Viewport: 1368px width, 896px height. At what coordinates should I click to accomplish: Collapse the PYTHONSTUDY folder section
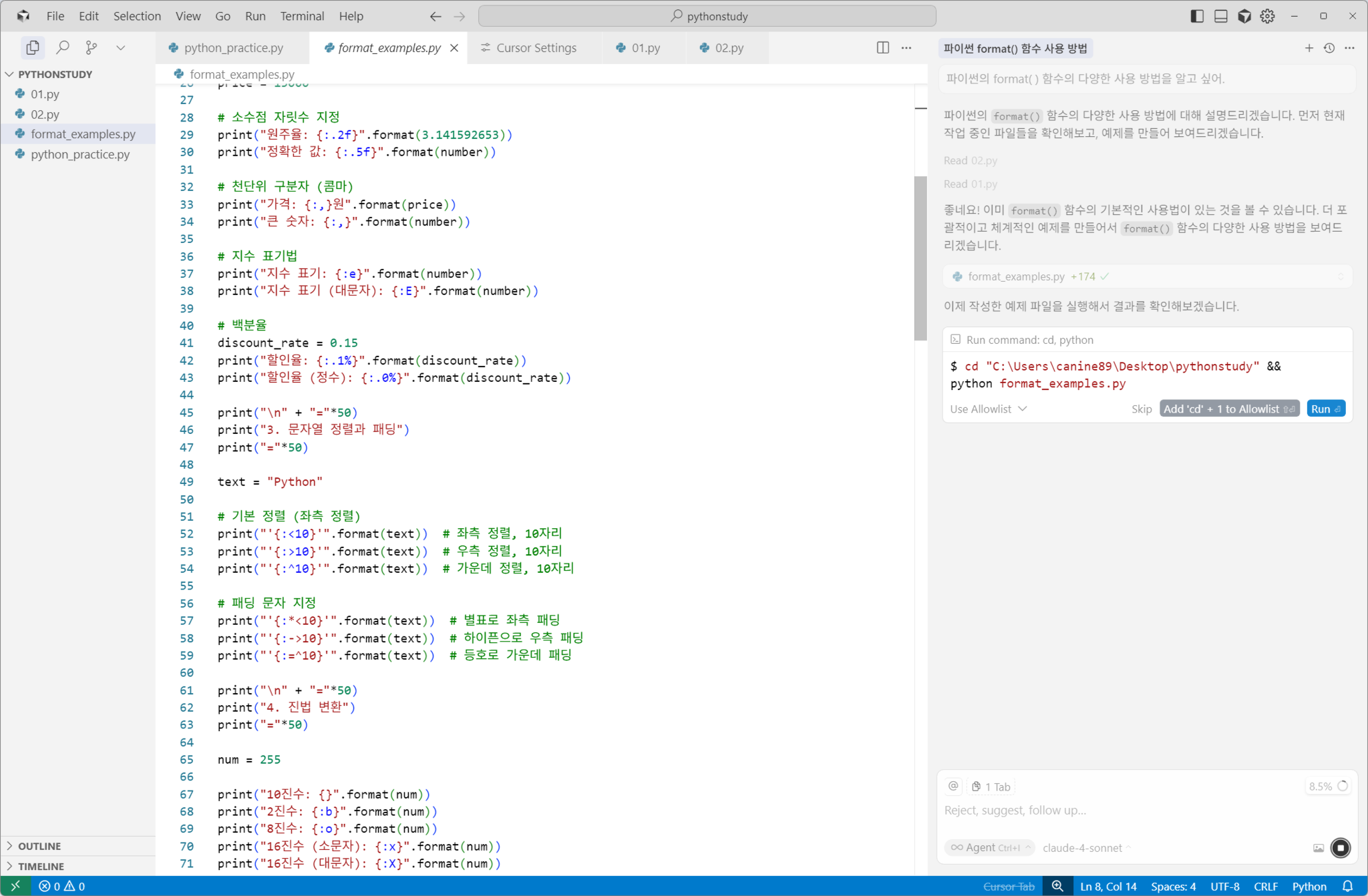point(79,74)
